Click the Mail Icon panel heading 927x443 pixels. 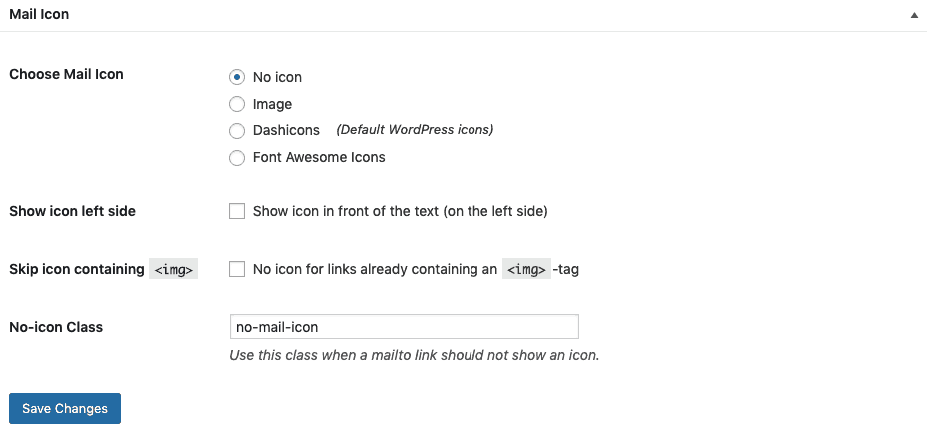[x=39, y=15]
